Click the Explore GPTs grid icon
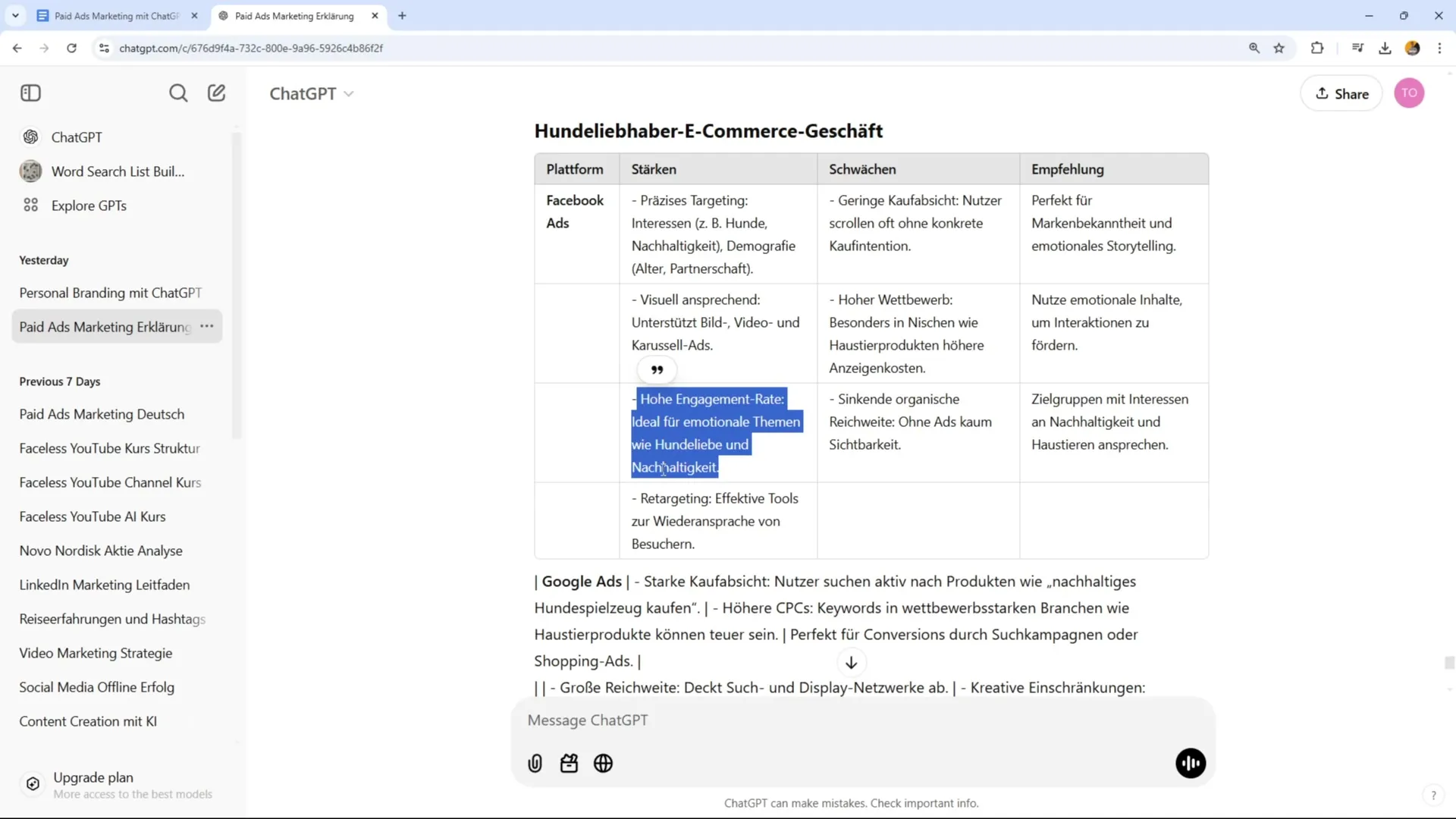 point(31,206)
